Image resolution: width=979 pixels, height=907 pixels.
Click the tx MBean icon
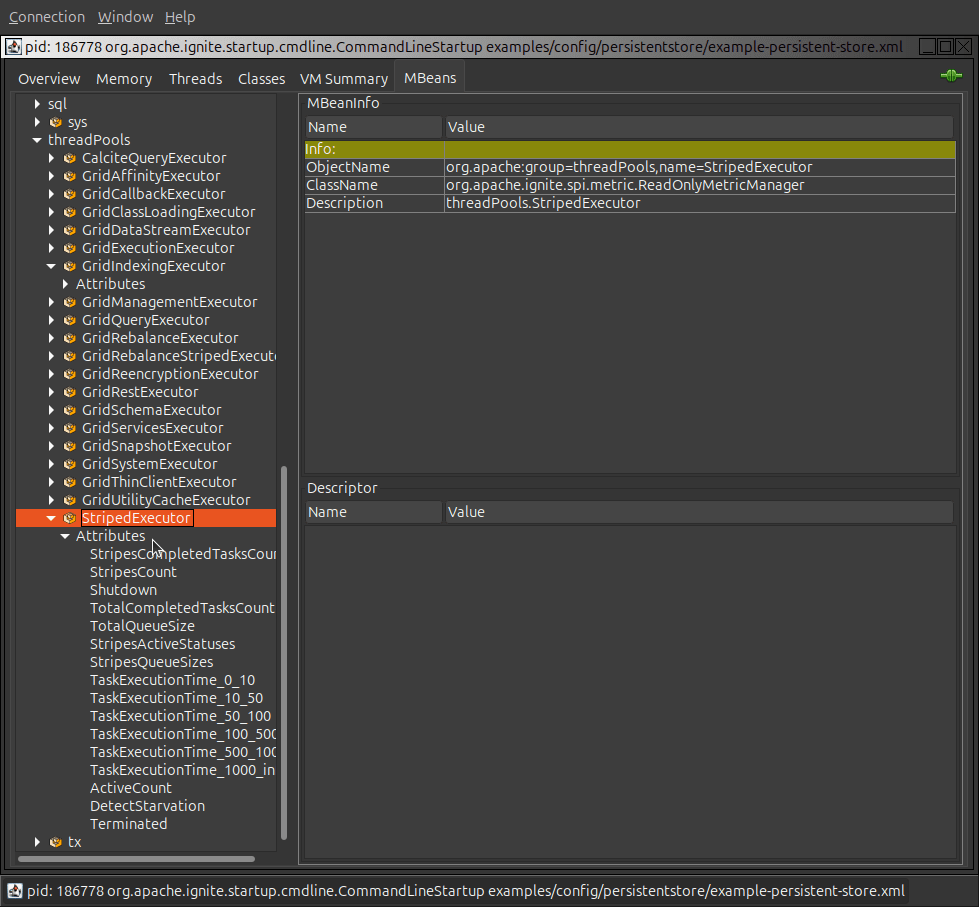pos(56,842)
